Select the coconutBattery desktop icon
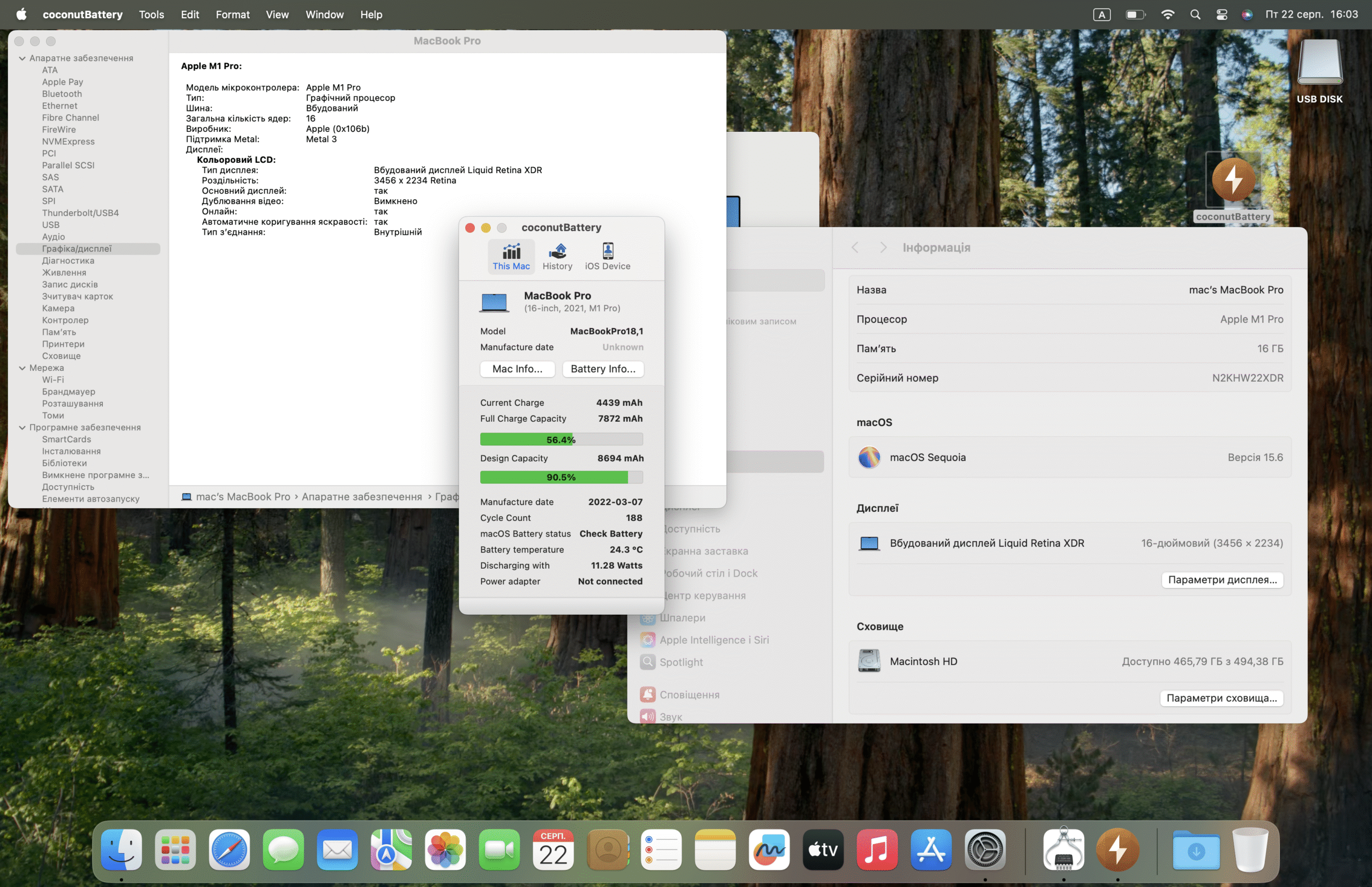 tap(1233, 187)
